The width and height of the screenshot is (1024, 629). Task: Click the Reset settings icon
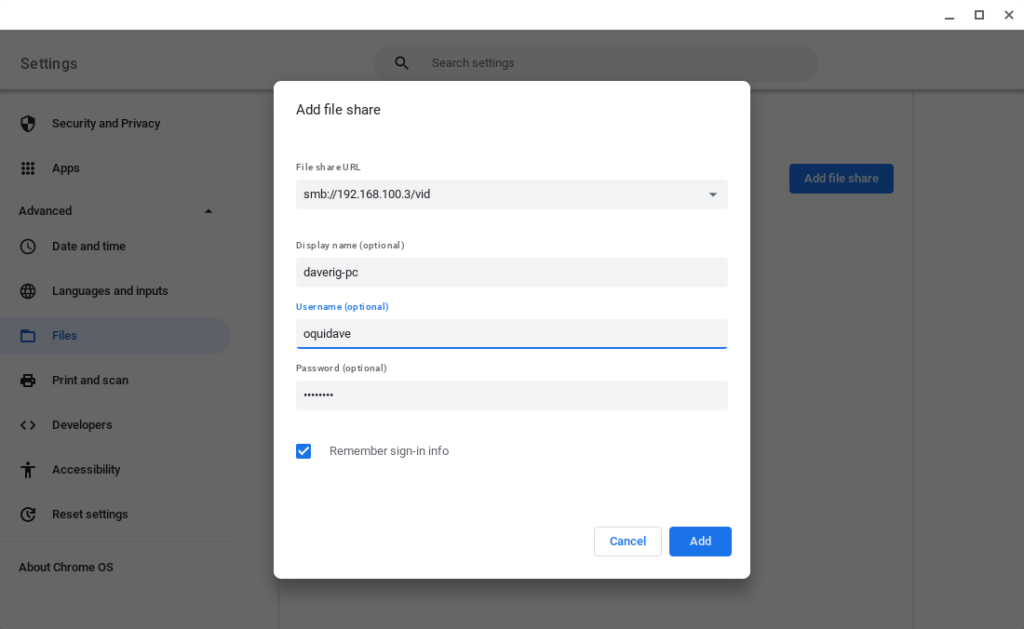[27, 514]
